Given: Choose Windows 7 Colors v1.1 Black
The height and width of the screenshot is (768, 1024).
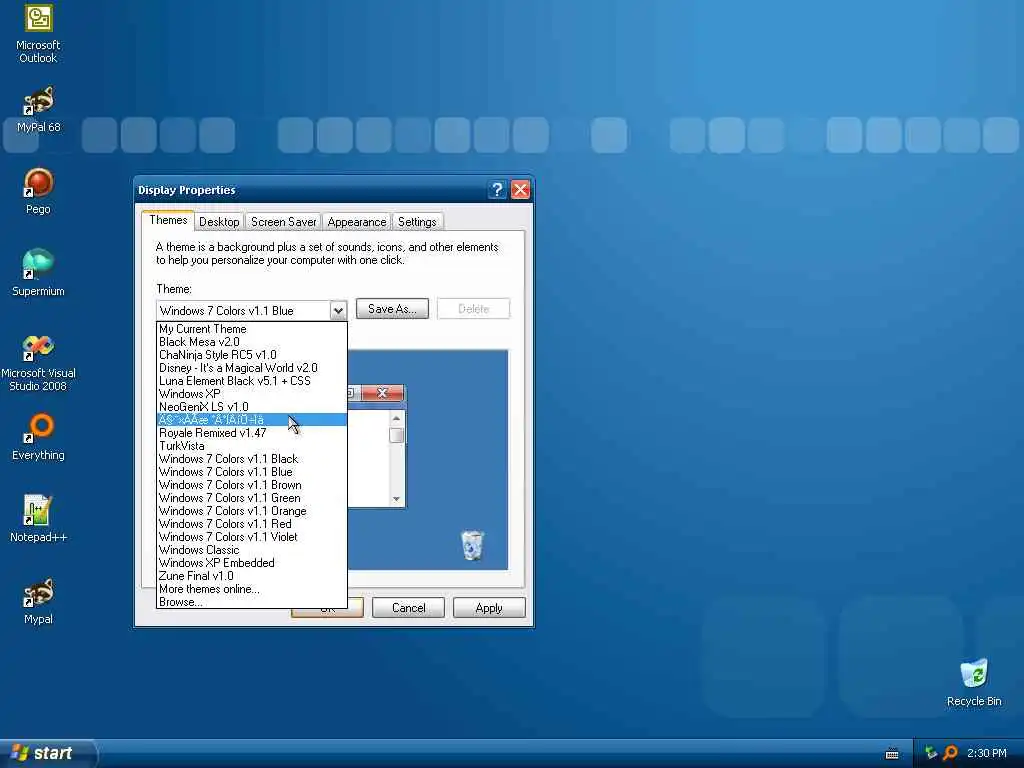Looking at the screenshot, I should (251, 459).
